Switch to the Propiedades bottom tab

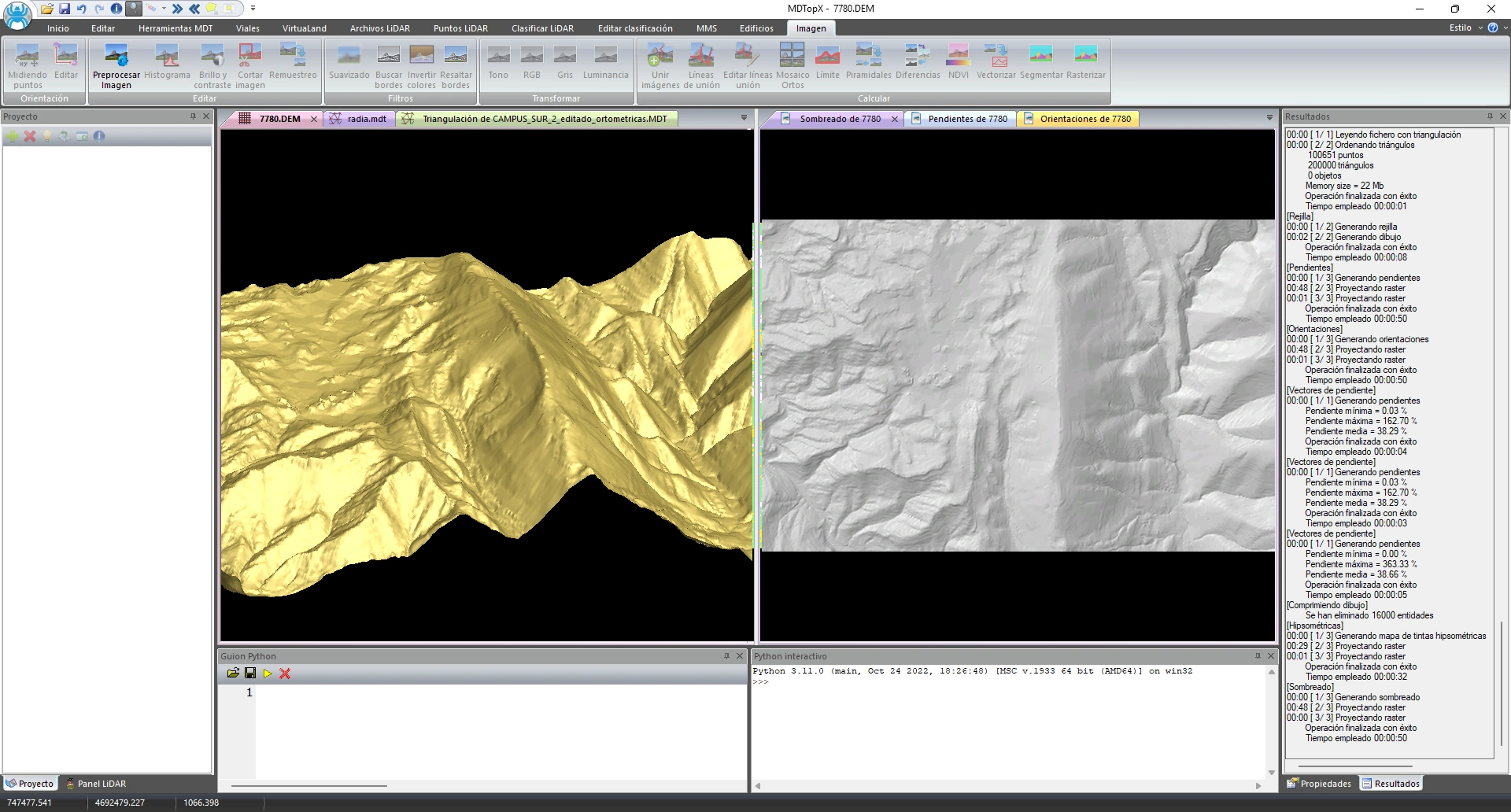pyautogui.click(x=1319, y=784)
